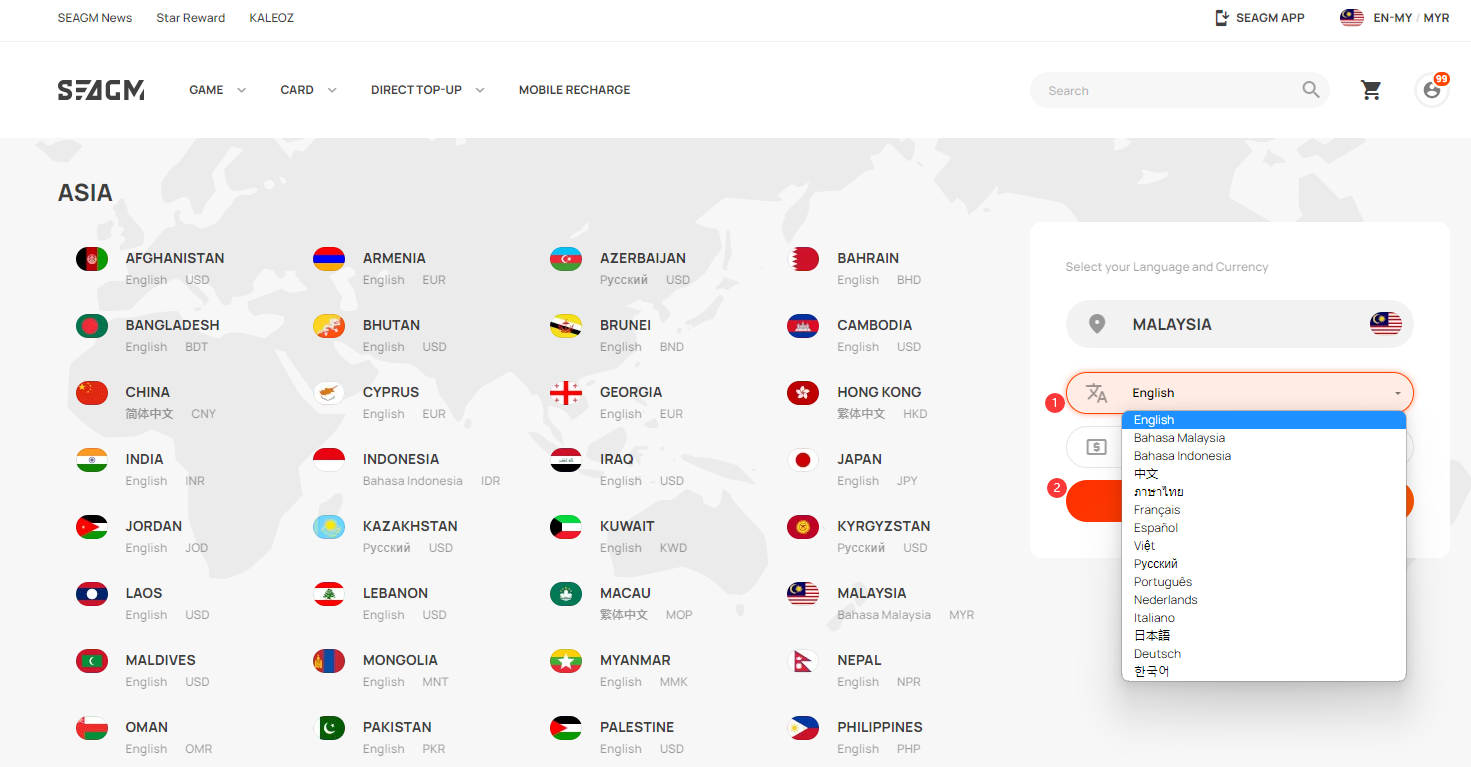Open the MOBILE RECHARGE page
The width and height of the screenshot is (1471, 767).
tap(574, 90)
